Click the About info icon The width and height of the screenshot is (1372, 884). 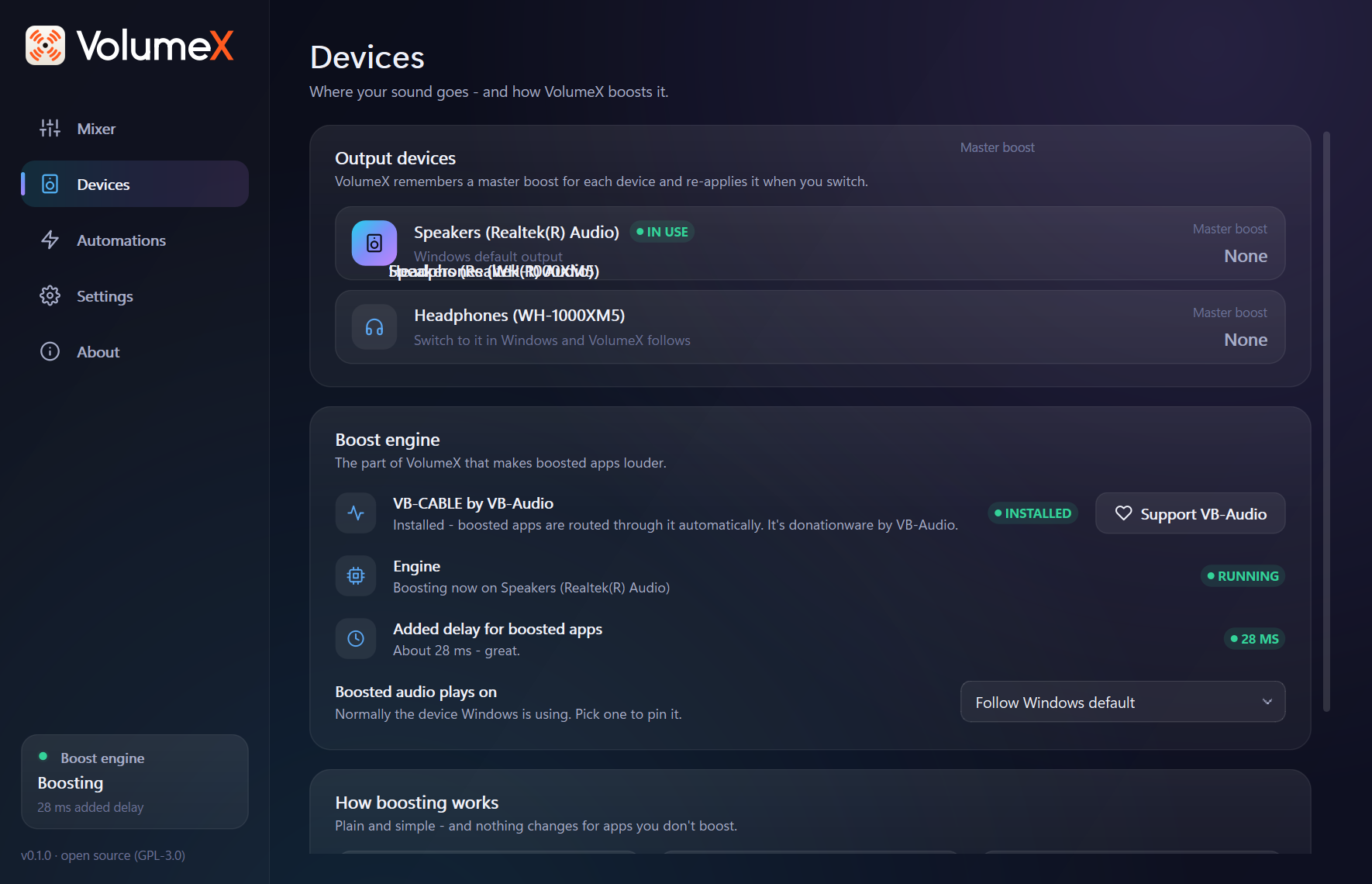pos(50,351)
